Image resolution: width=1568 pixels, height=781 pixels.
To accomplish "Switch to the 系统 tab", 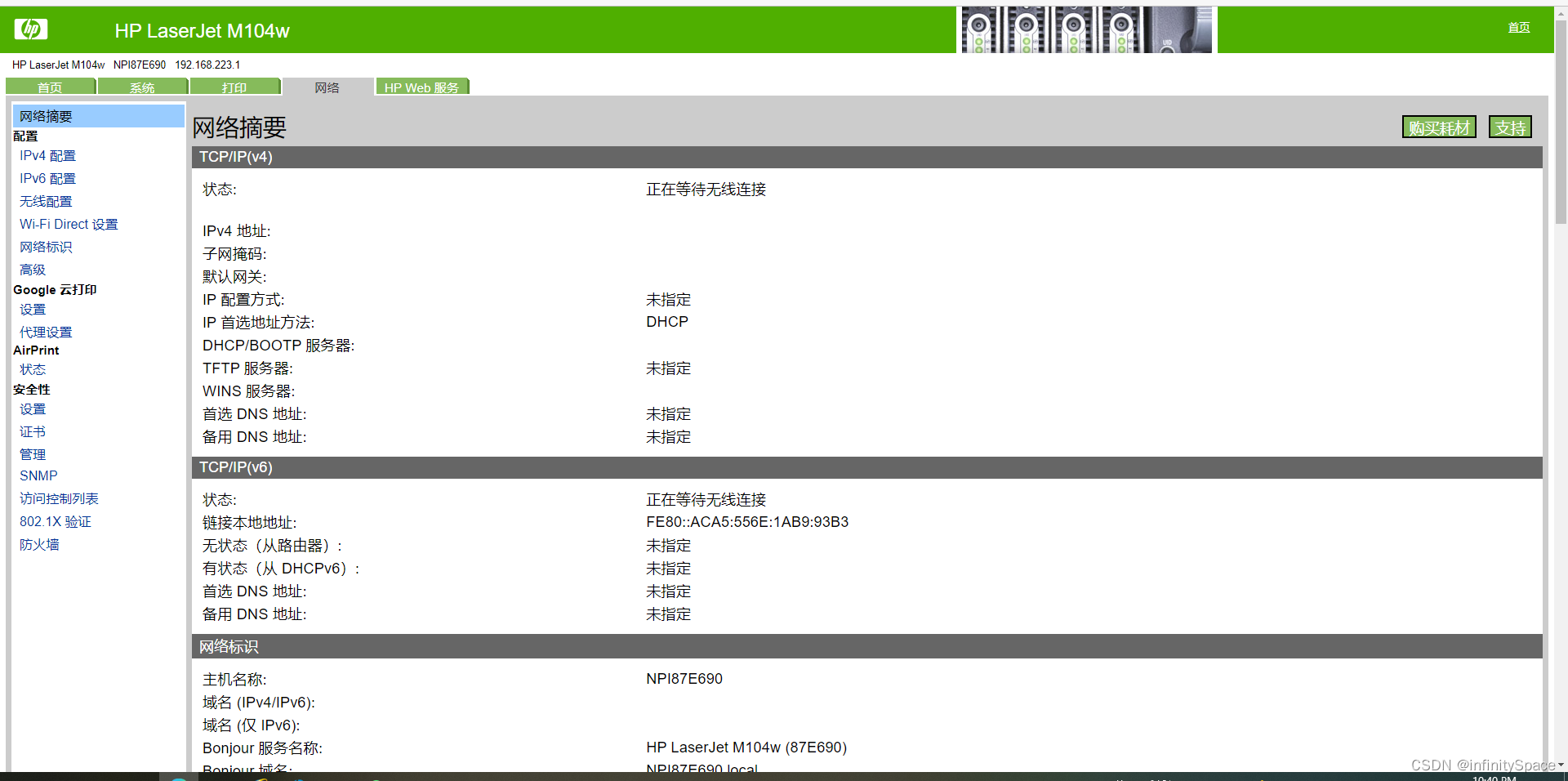I will (143, 87).
